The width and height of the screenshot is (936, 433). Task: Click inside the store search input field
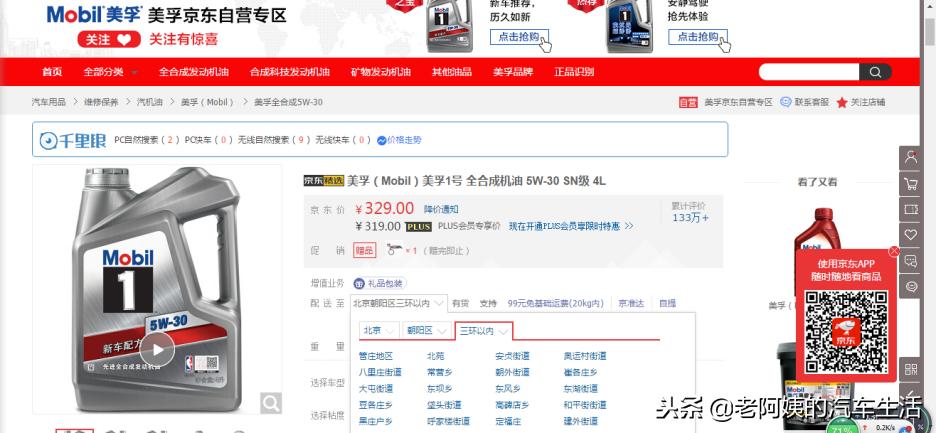pos(809,72)
